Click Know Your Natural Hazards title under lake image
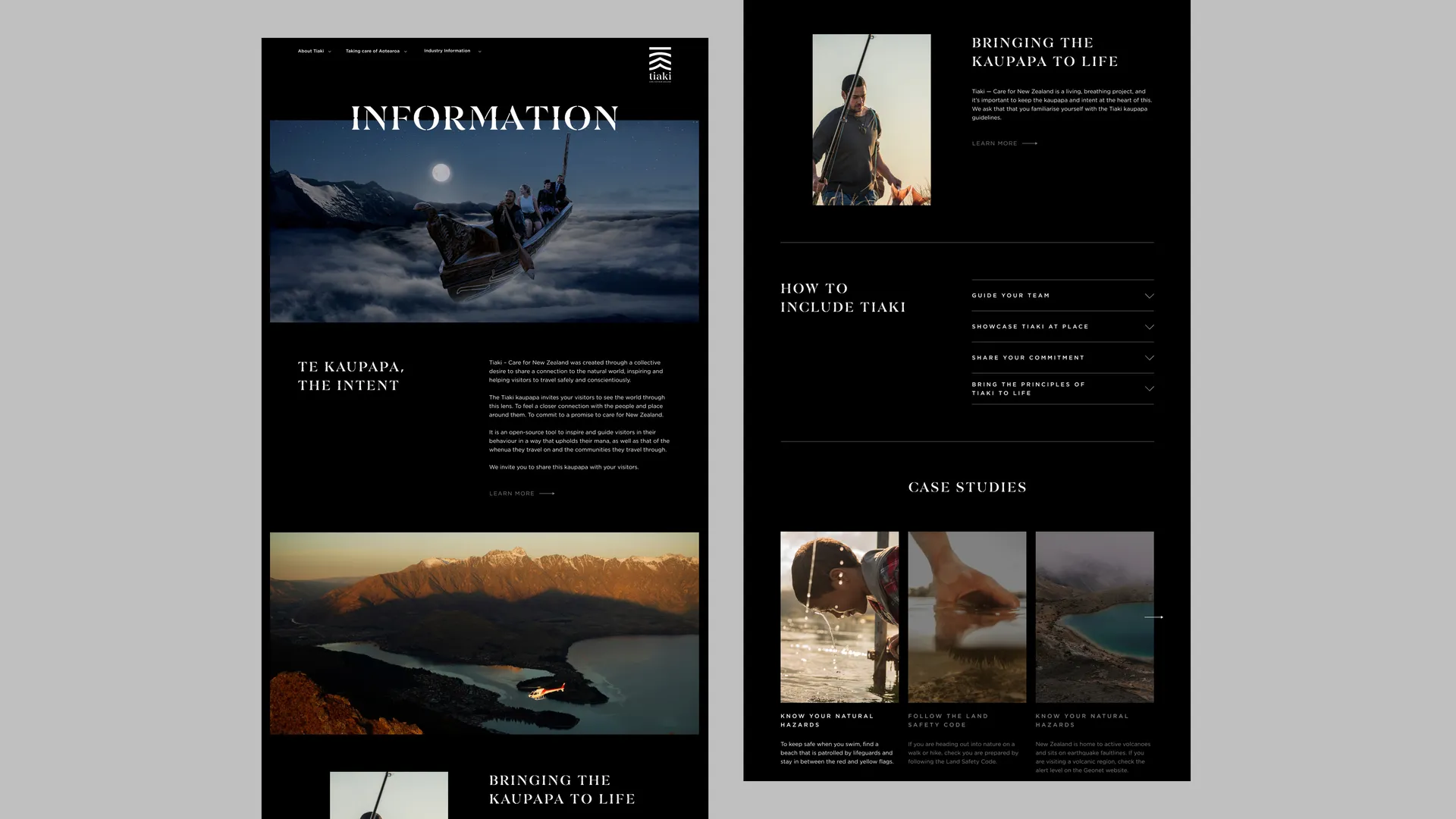 pyautogui.click(x=1082, y=720)
